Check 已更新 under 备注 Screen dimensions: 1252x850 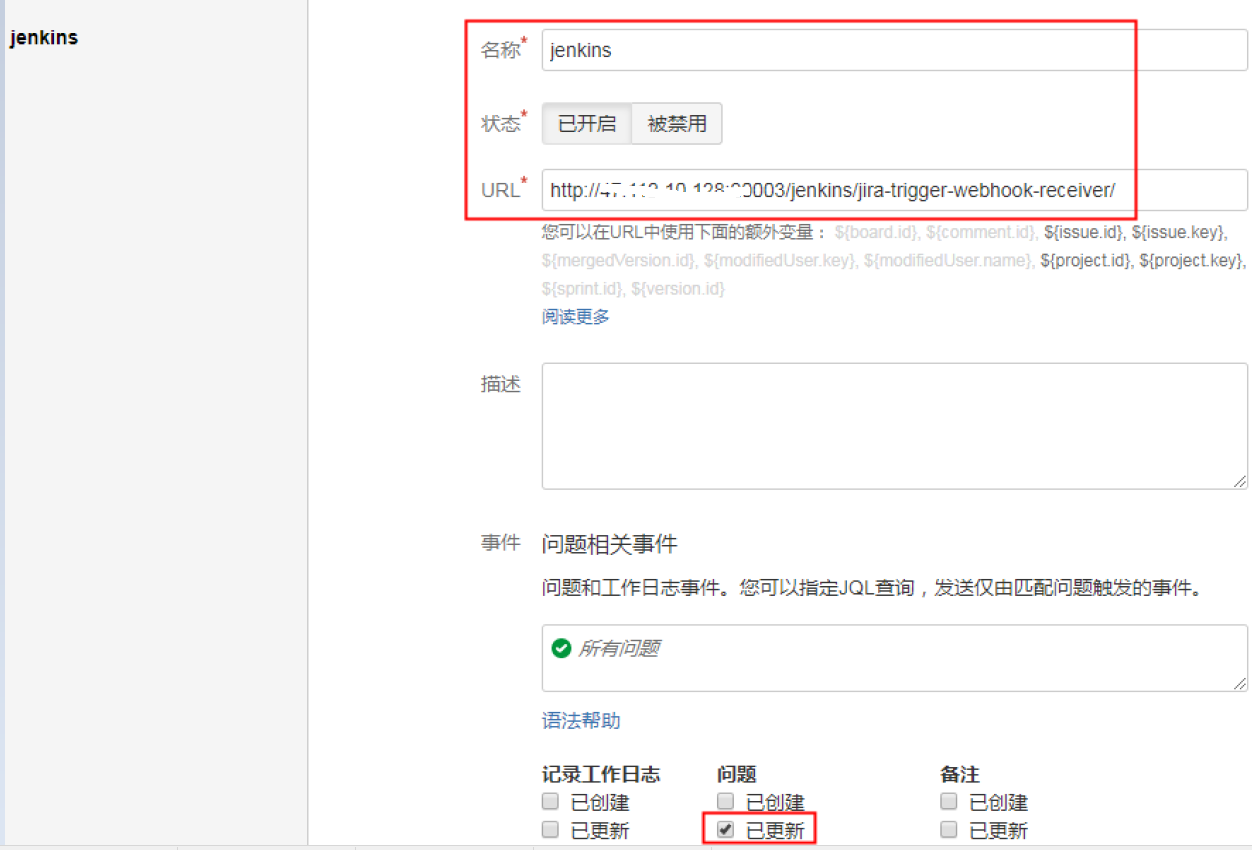(x=949, y=829)
